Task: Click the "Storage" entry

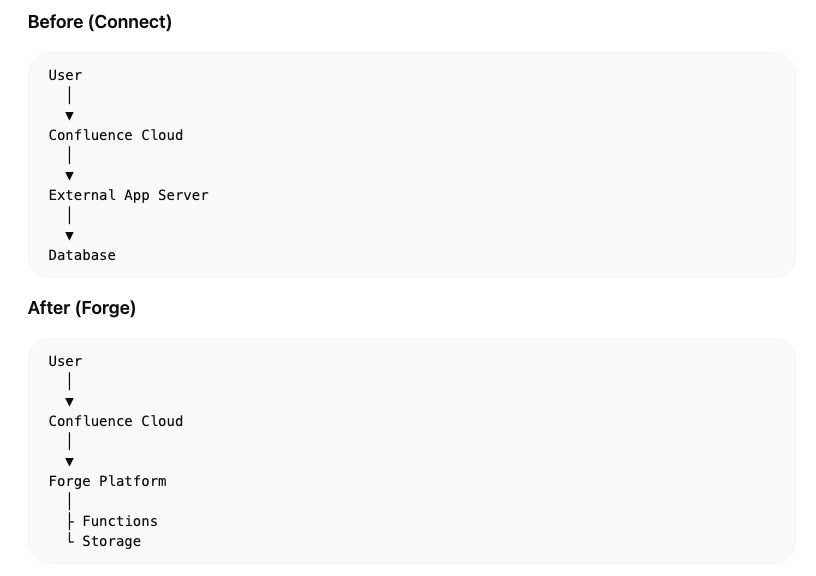Action: (x=111, y=541)
